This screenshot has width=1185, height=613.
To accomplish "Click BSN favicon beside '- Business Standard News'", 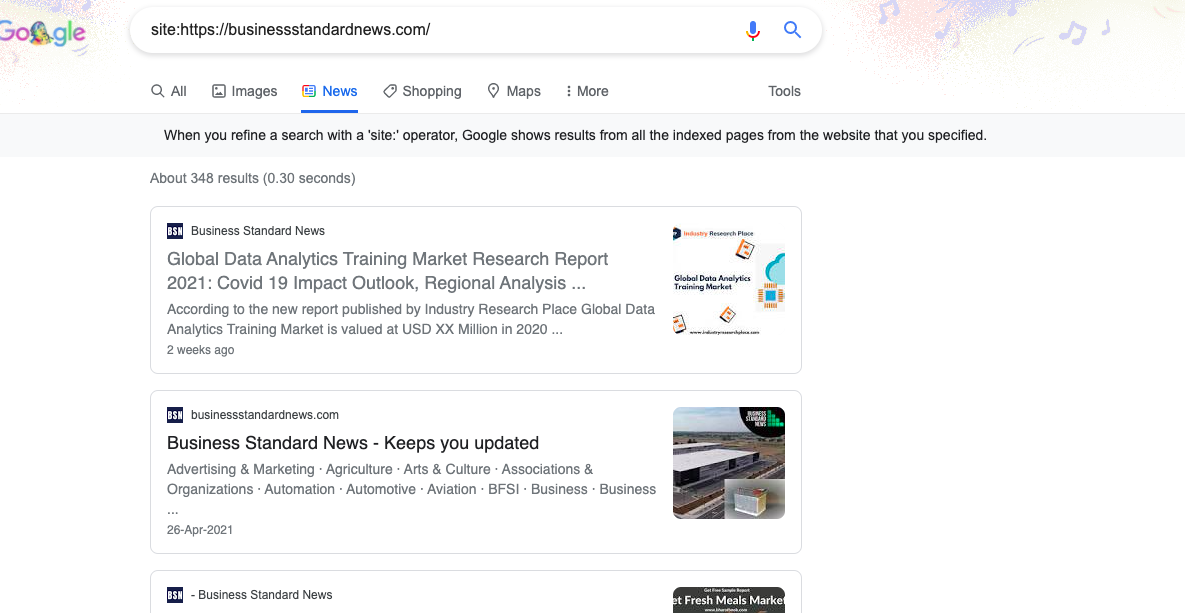I will [x=175, y=595].
